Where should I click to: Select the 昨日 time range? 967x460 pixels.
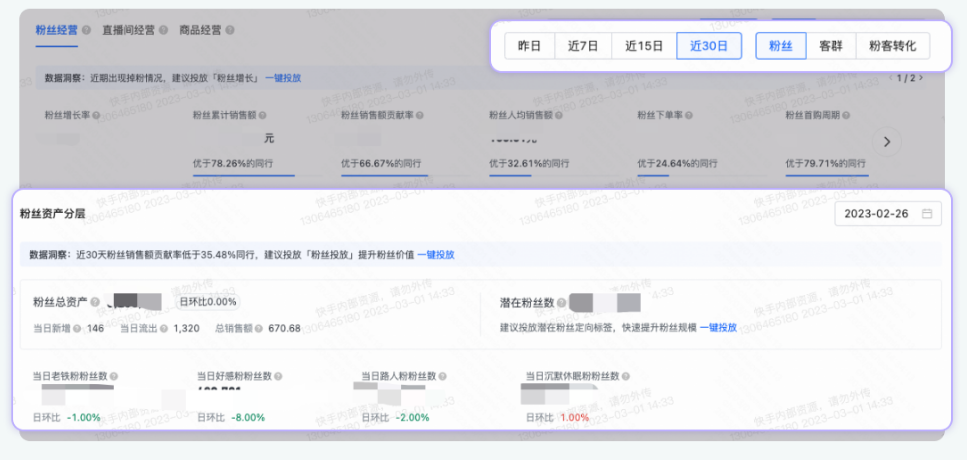pyautogui.click(x=529, y=46)
